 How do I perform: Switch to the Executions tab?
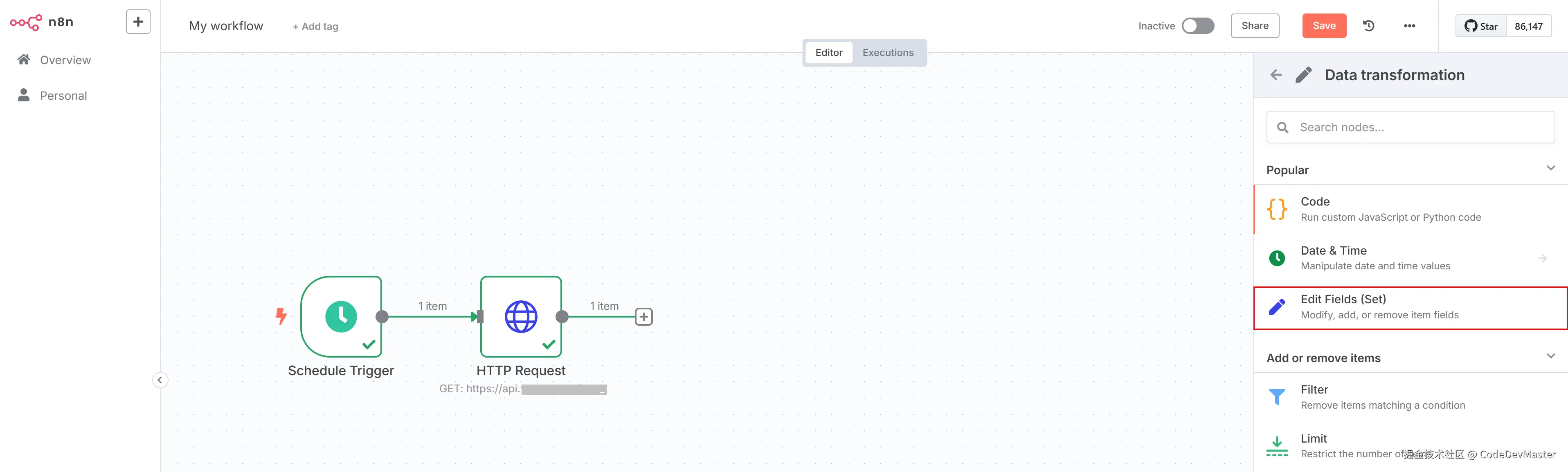[x=887, y=53]
